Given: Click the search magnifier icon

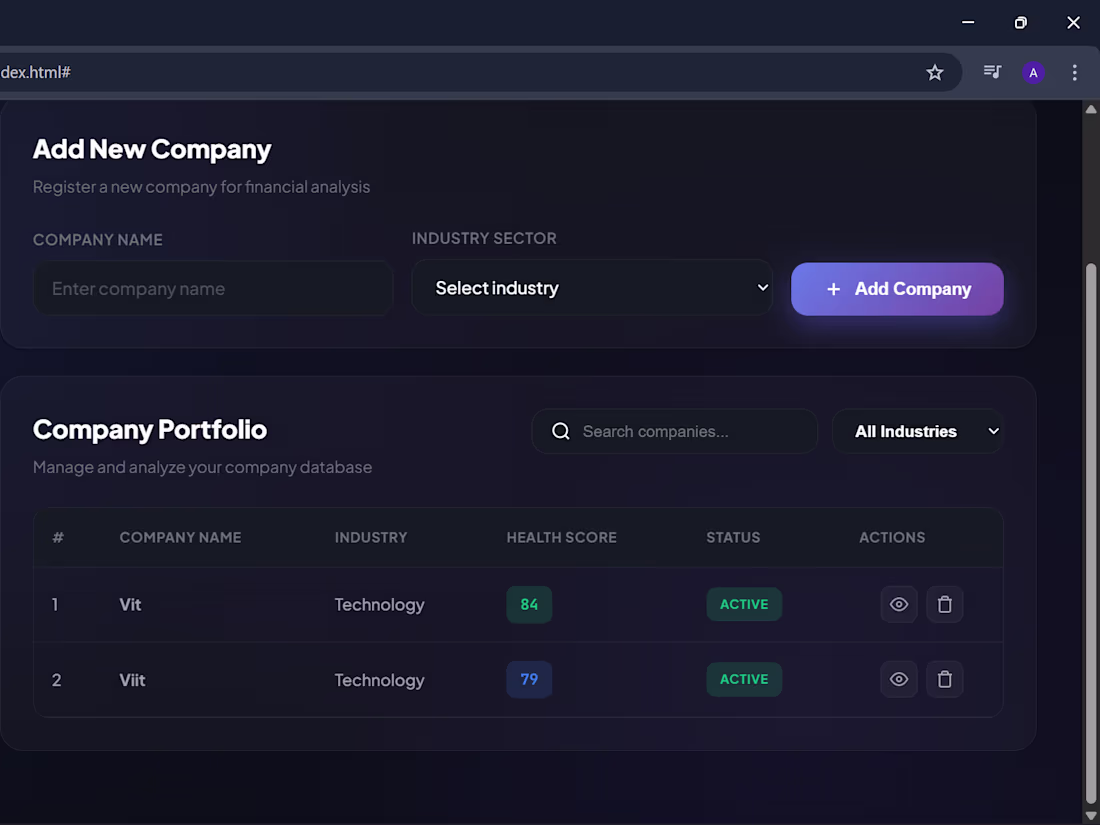Looking at the screenshot, I should click(561, 431).
